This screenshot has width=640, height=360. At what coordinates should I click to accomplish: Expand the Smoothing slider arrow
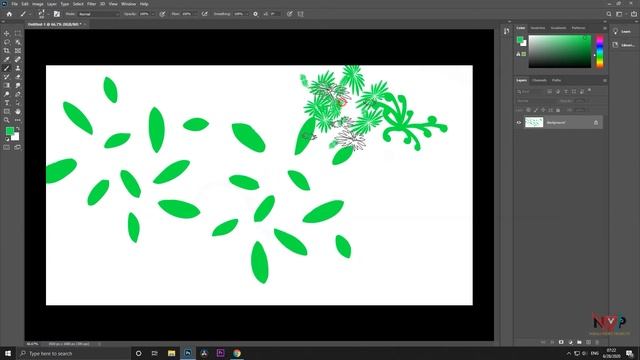(x=247, y=14)
